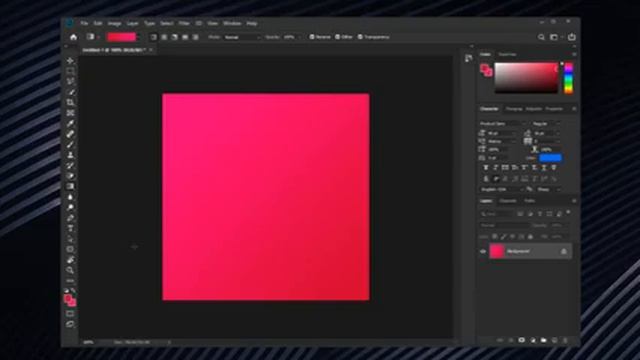Screen dimensions: 640x360
Task: Select the Frame tool
Action: [x=70, y=113]
